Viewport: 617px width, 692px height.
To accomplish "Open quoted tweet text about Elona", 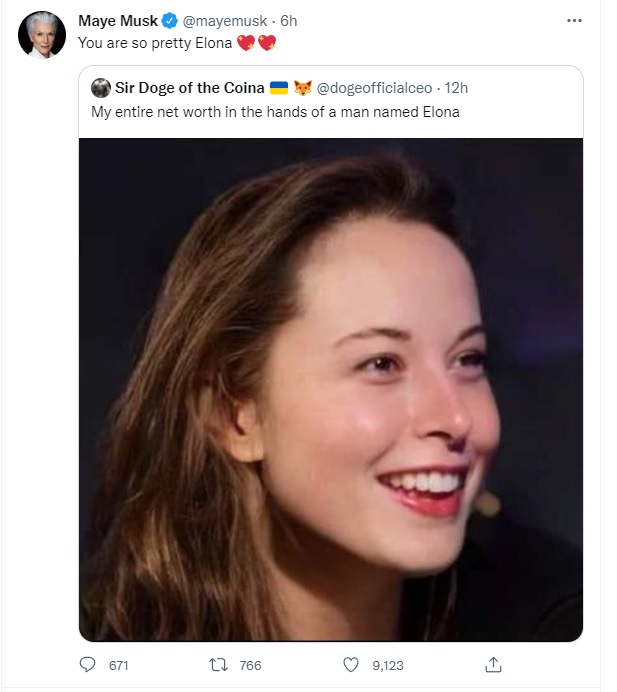I will pos(275,112).
